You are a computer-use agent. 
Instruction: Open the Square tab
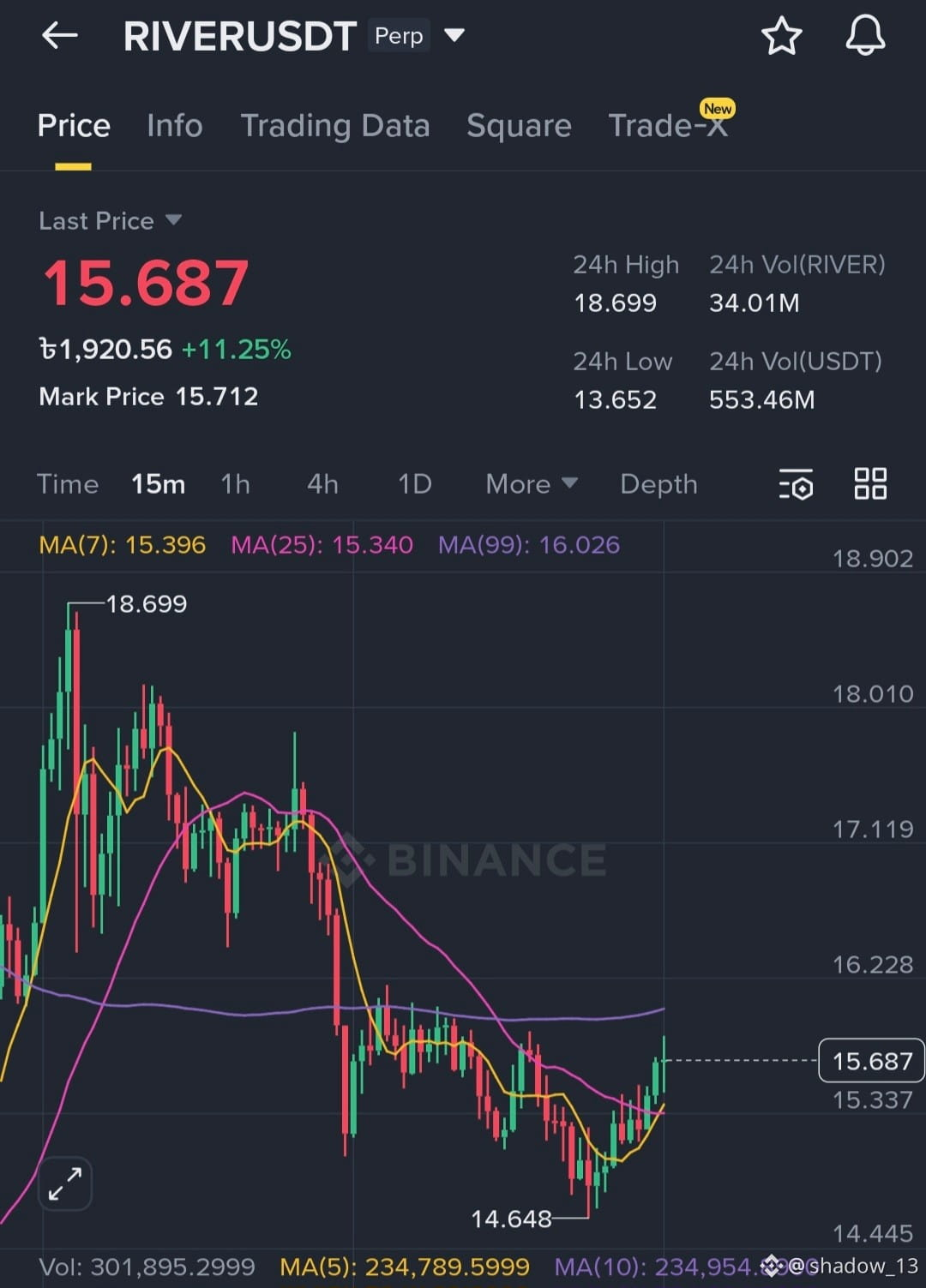click(x=519, y=126)
